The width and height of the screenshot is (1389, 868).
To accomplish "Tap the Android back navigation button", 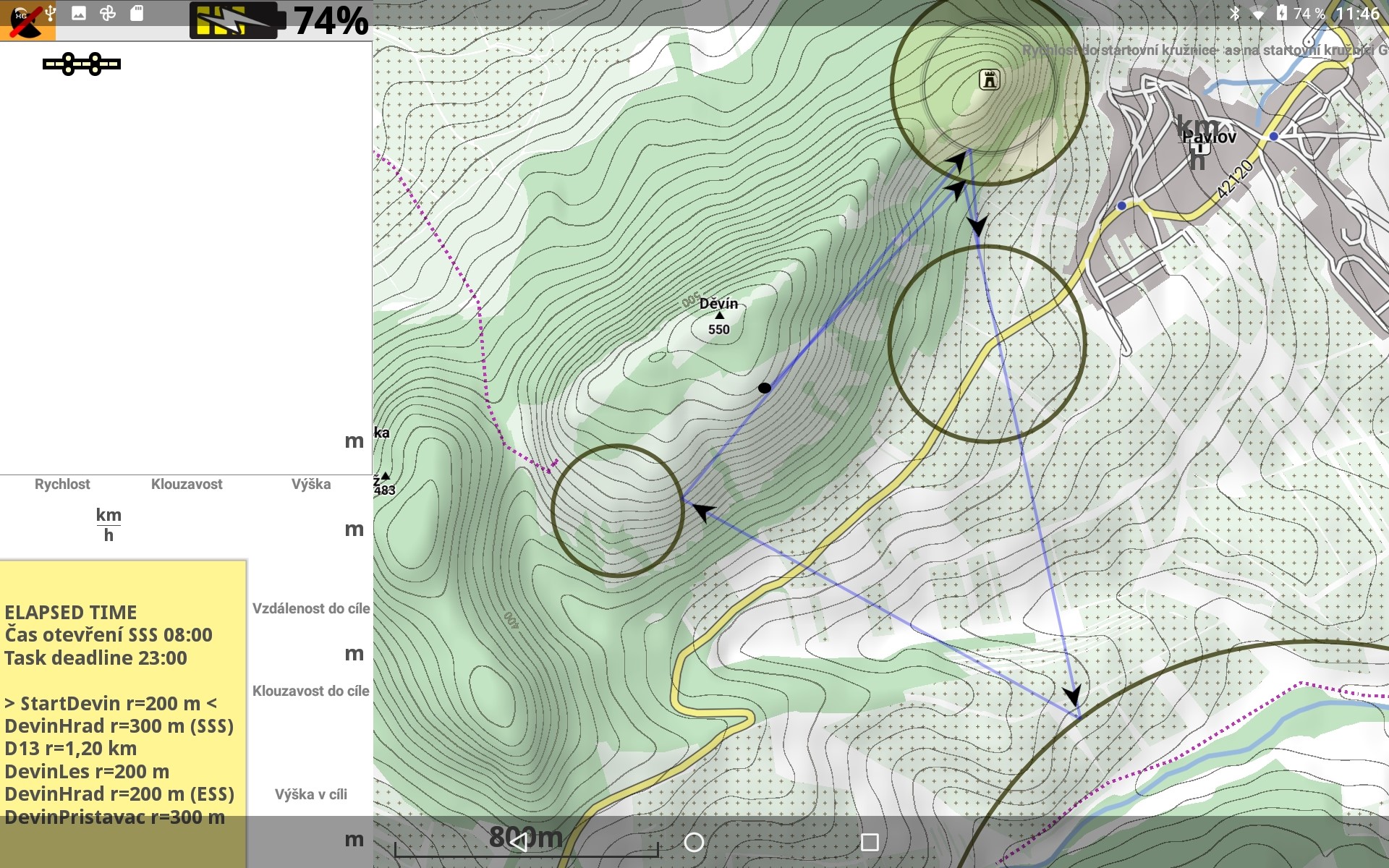I will 519,842.
